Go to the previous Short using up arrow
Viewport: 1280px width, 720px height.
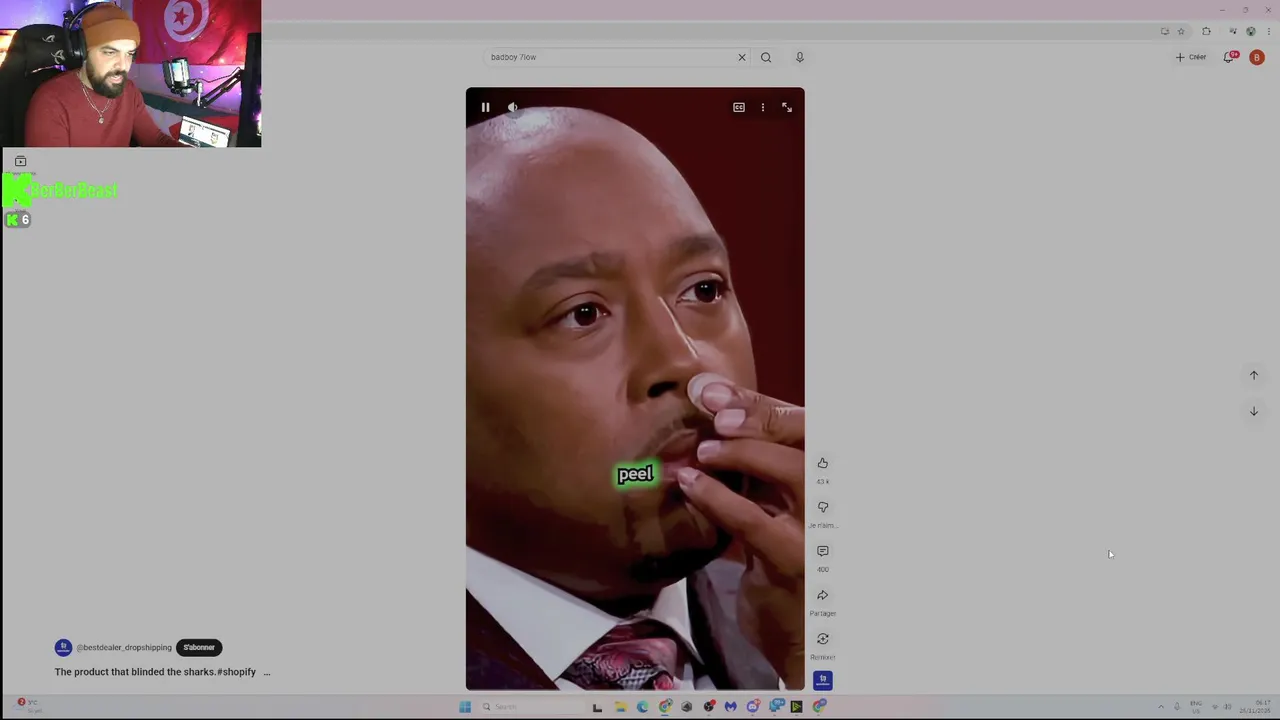coord(1253,375)
